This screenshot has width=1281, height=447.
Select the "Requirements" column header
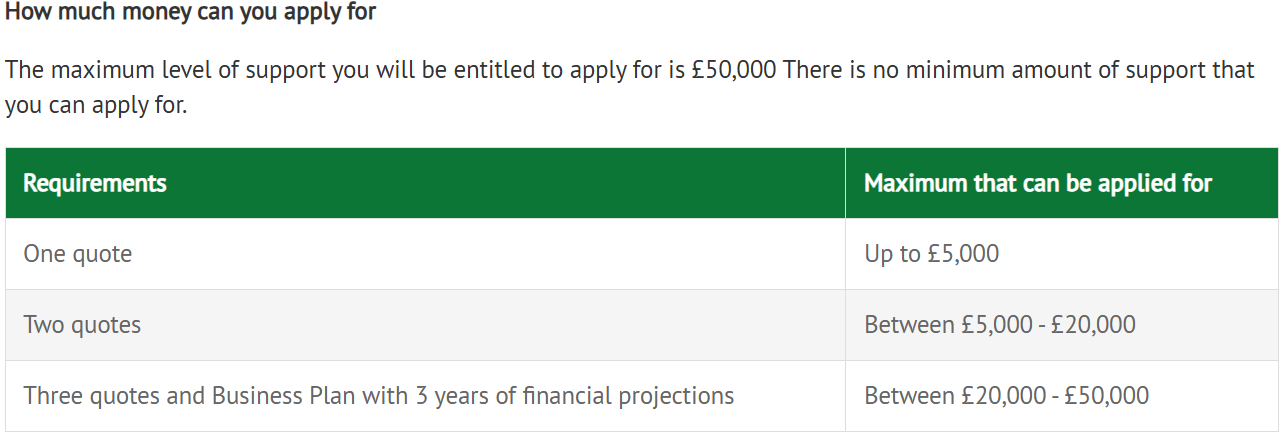coord(95,183)
